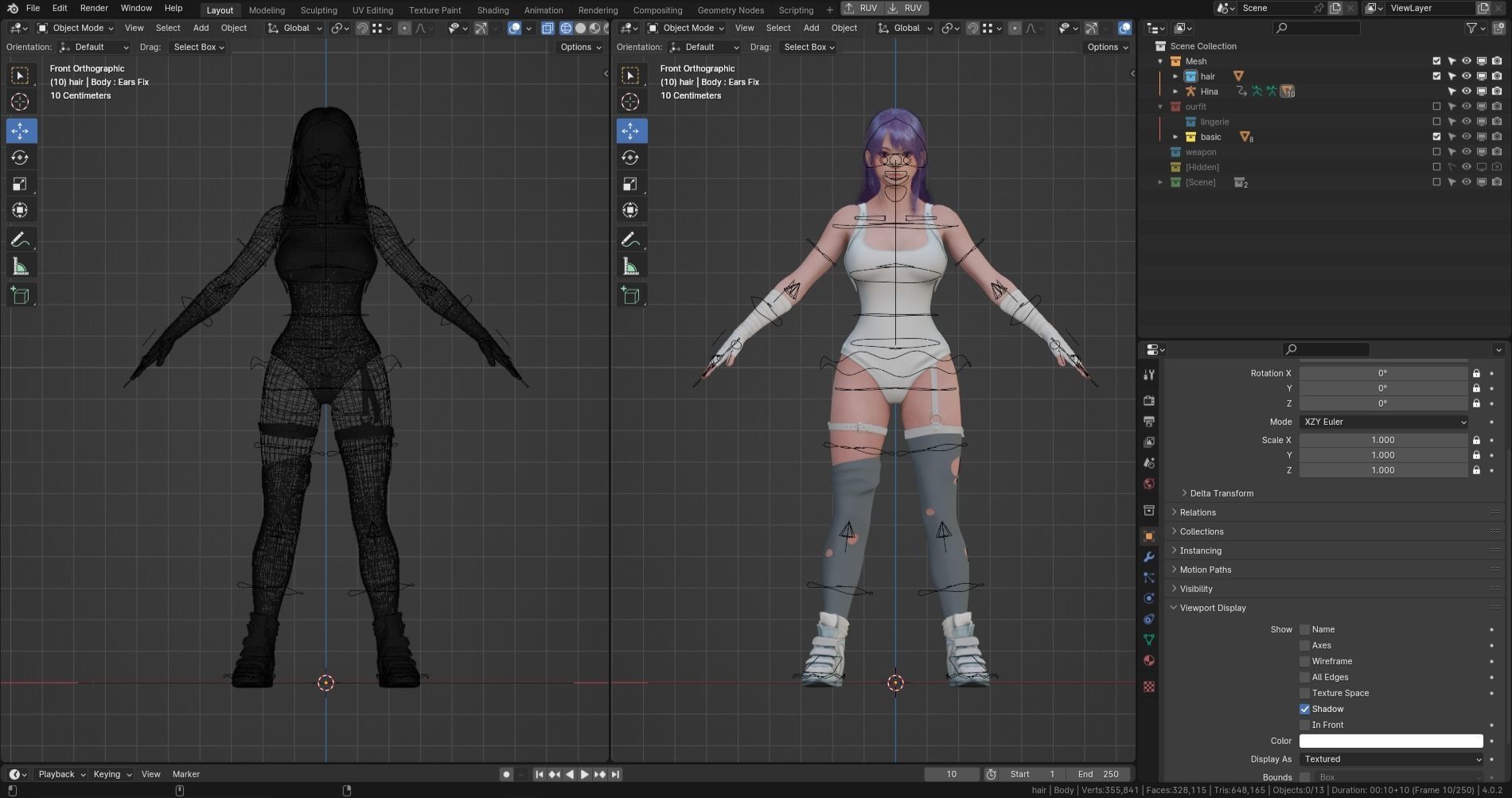Select the Annotate tool in left viewport
Screen dimensions: 1512x798
tap(21, 239)
